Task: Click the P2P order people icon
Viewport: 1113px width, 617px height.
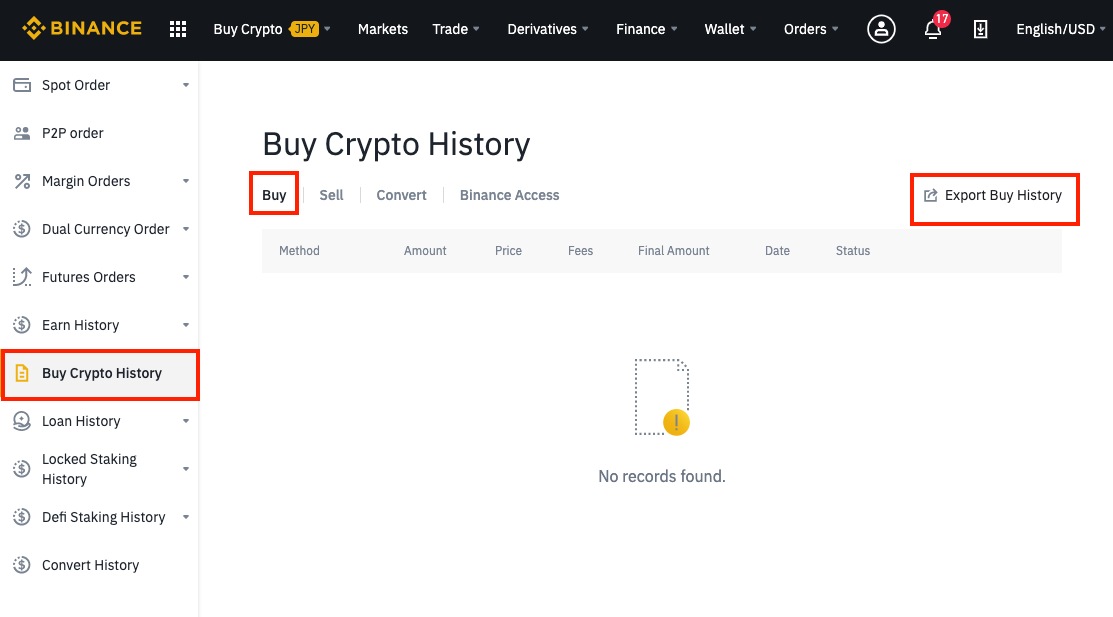Action: (x=22, y=133)
